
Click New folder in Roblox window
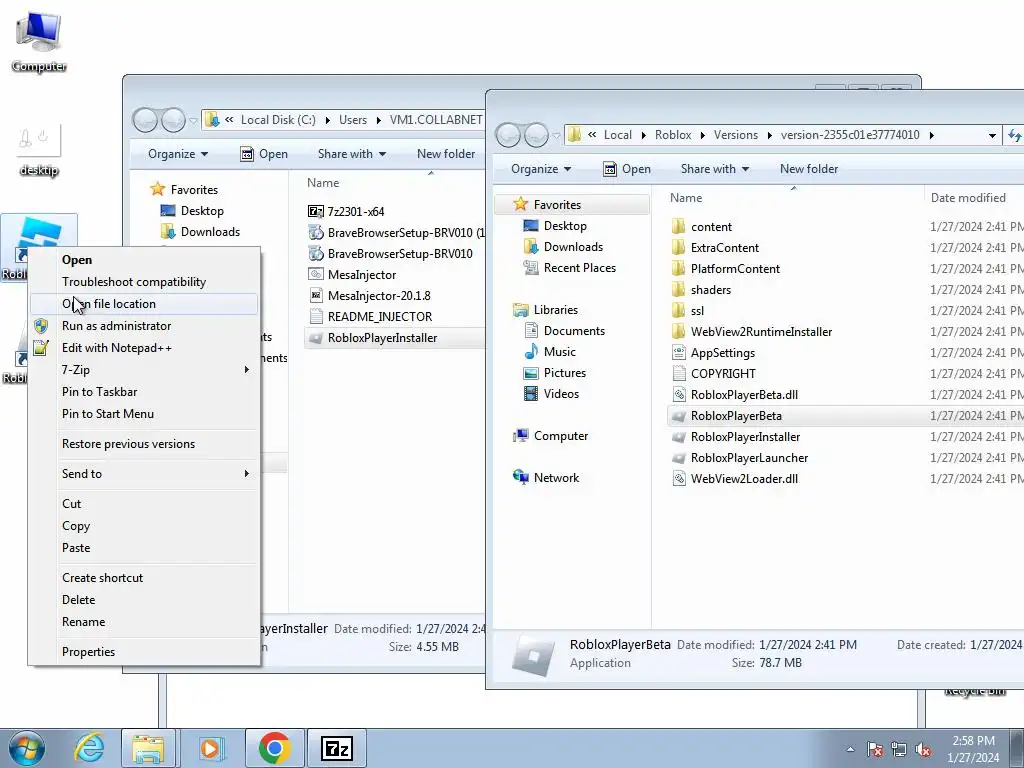pyautogui.click(x=808, y=169)
